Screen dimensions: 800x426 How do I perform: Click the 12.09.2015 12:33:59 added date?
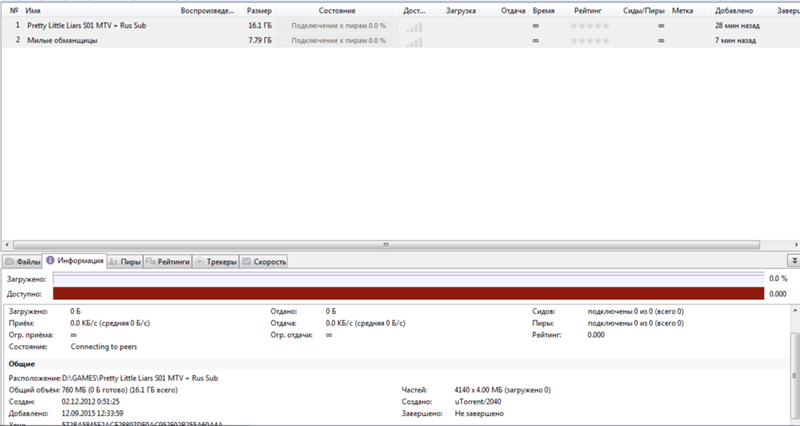(x=92, y=413)
